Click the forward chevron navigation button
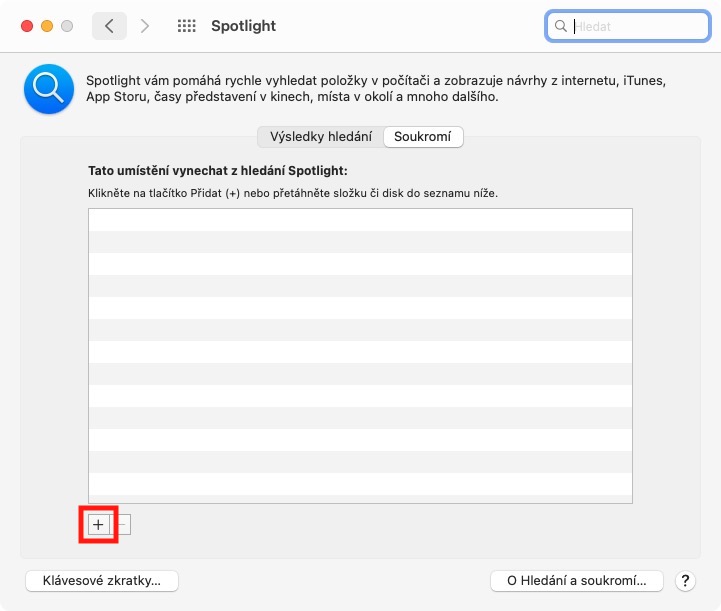The image size is (721, 611). (x=145, y=26)
